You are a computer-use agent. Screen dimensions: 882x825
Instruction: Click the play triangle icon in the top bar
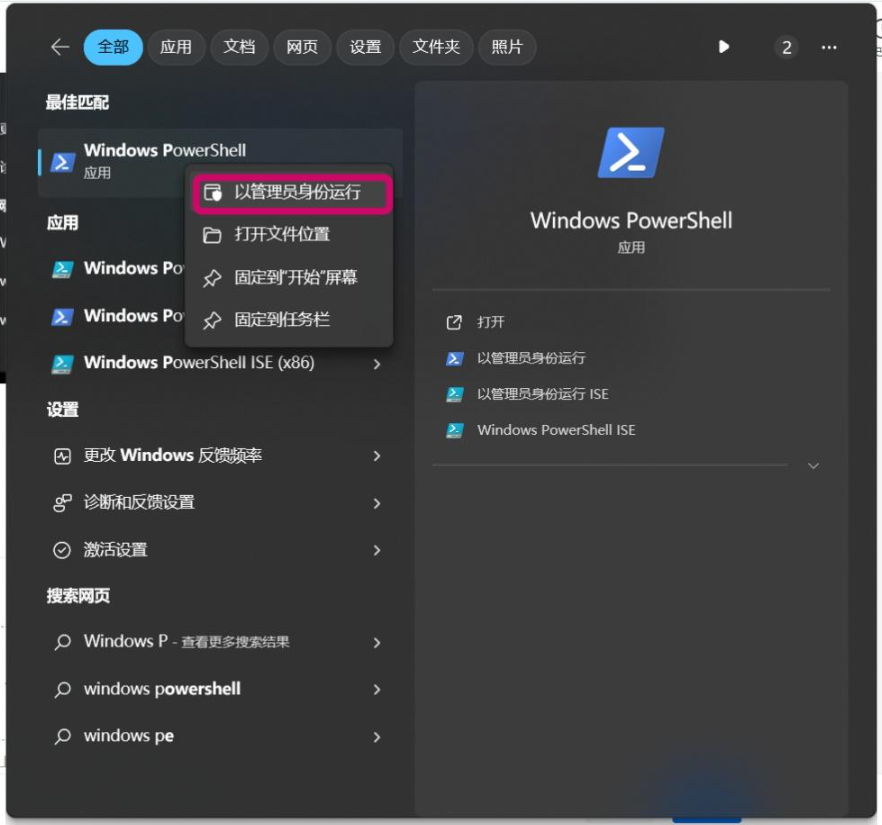click(x=724, y=47)
